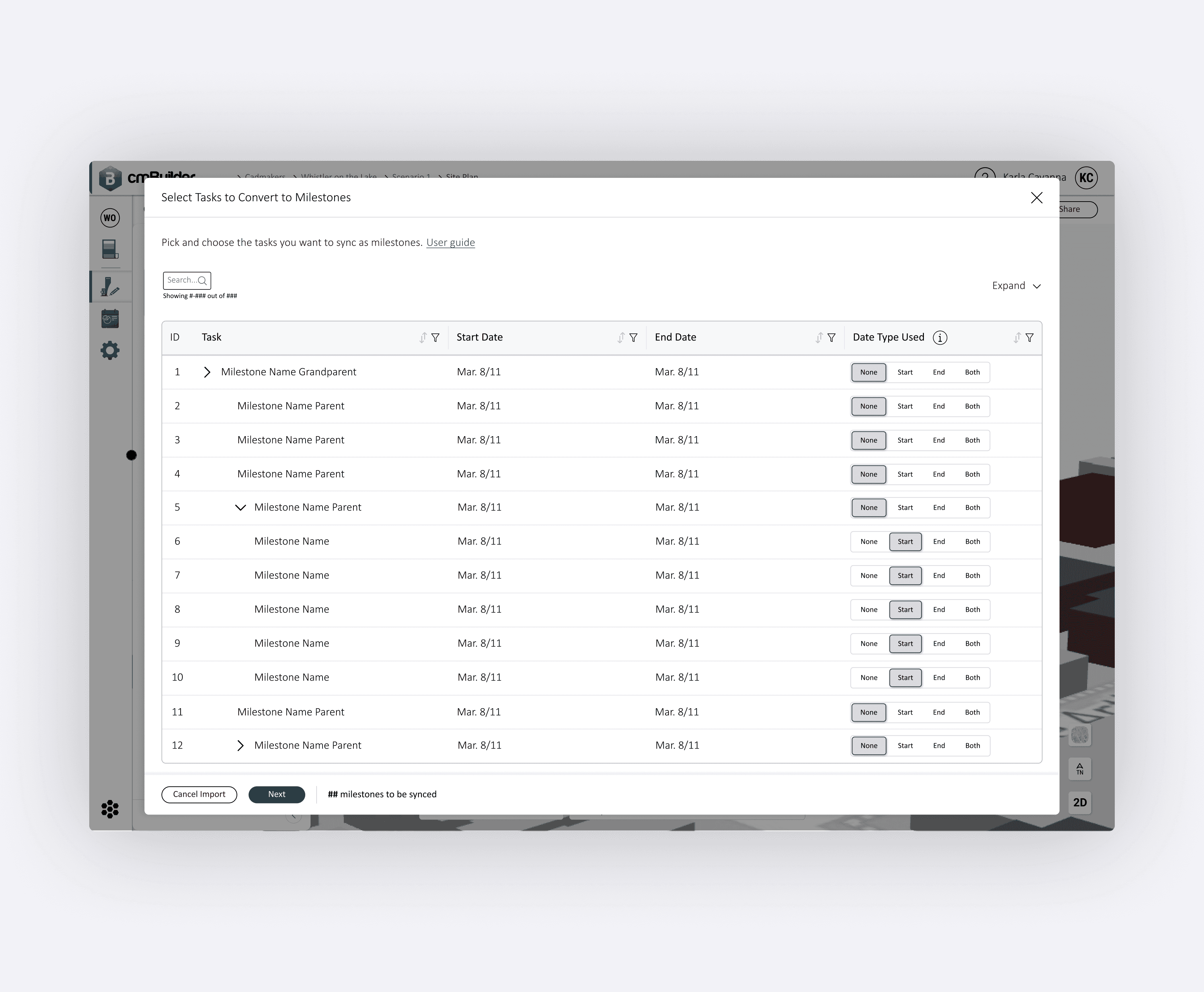Click Cancel Import button

(x=199, y=794)
